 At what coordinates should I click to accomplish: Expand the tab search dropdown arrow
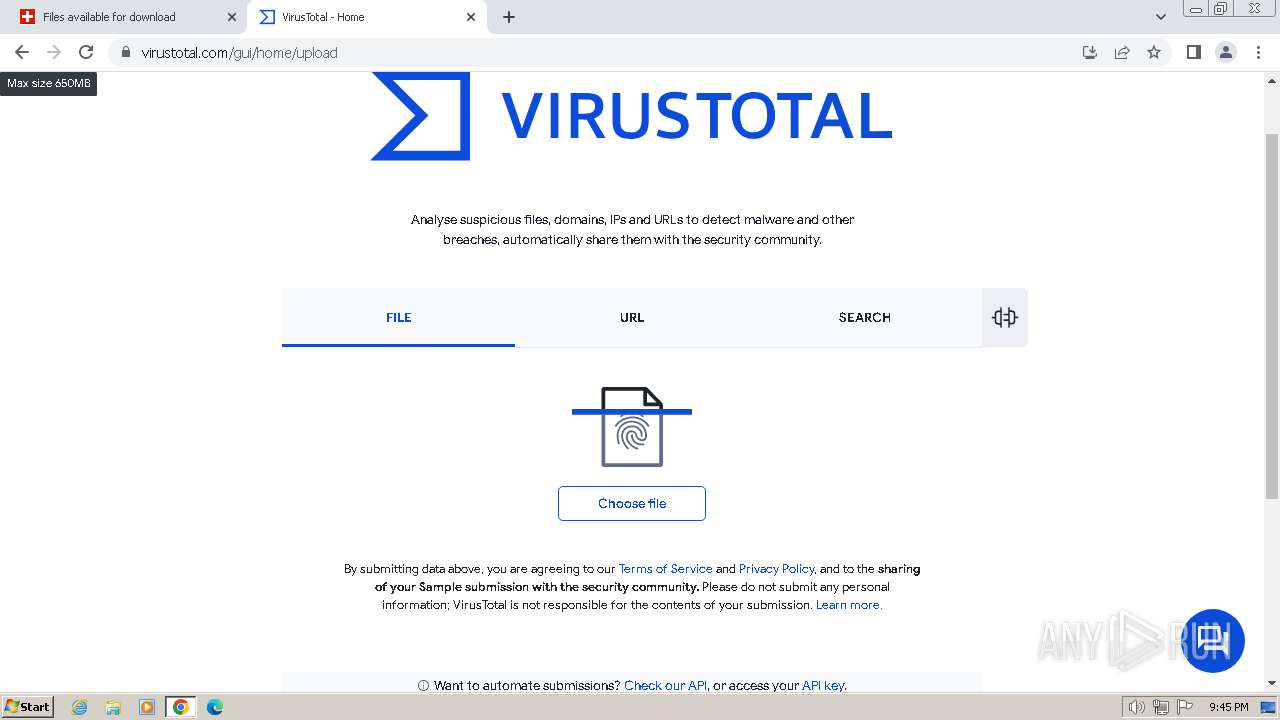1161,17
